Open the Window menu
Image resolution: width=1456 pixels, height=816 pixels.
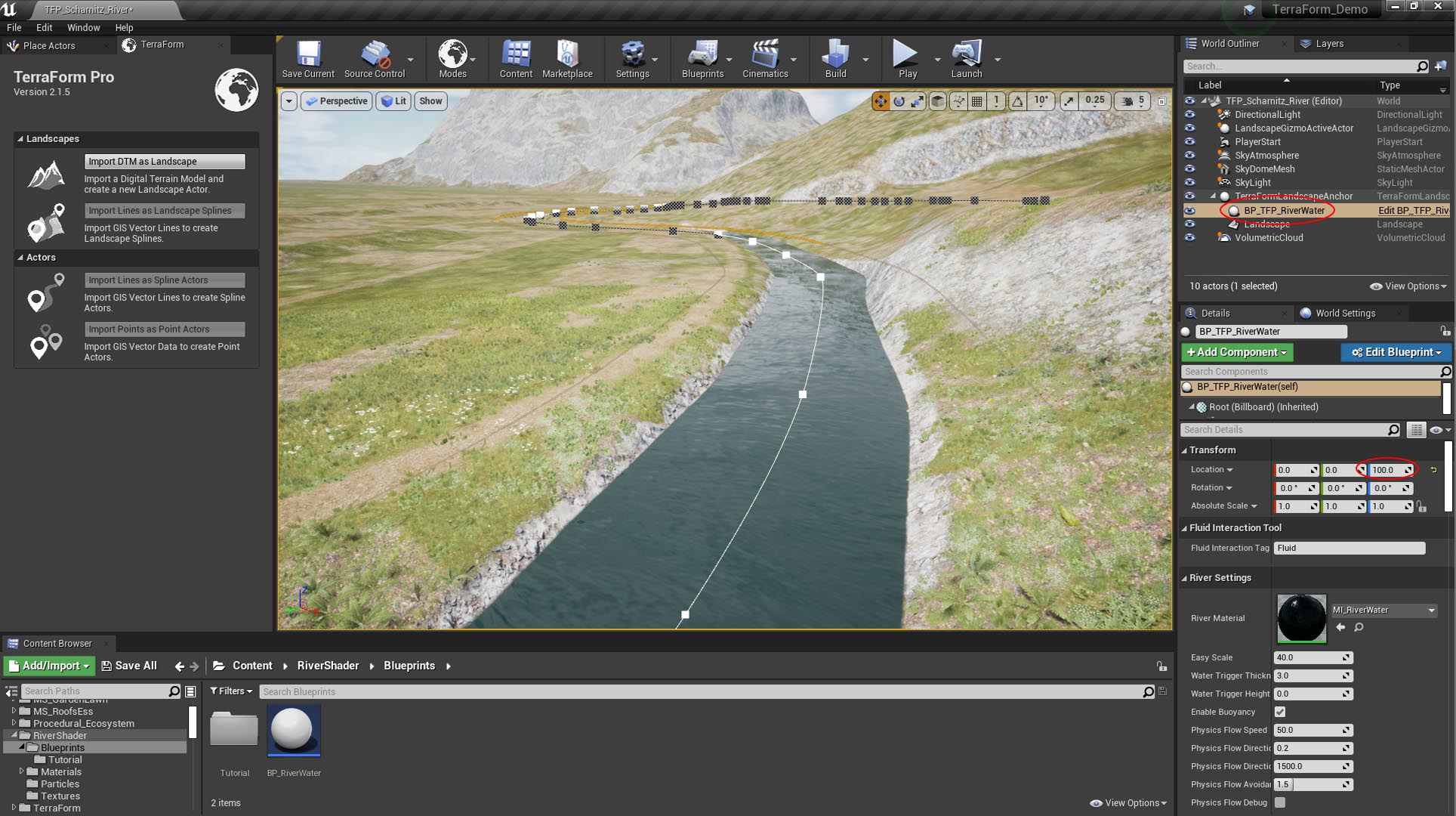point(83,27)
